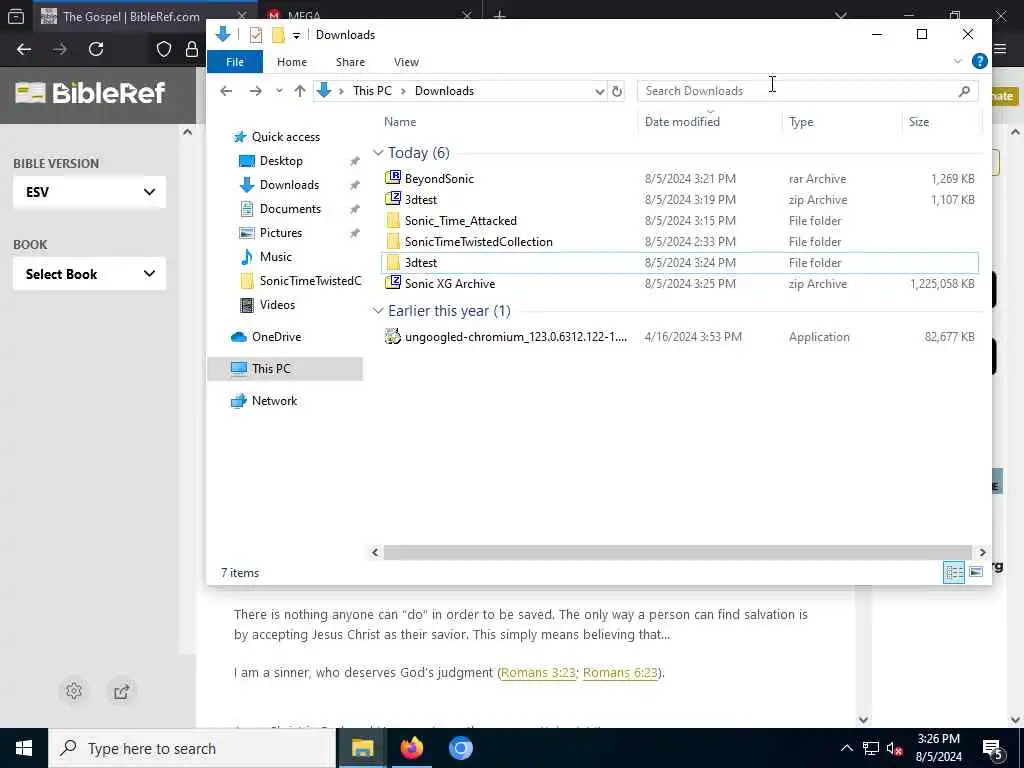
Task: Click New folder icon in quick access toolbar
Action: [278, 35]
